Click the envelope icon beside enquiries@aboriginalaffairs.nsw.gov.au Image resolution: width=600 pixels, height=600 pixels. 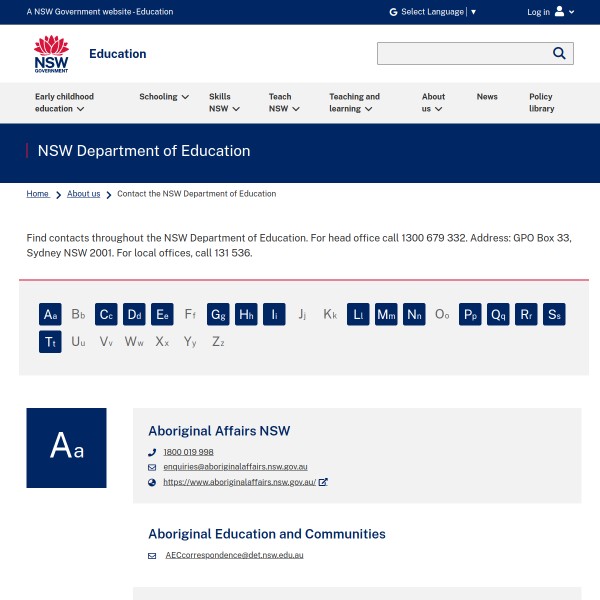click(152, 467)
